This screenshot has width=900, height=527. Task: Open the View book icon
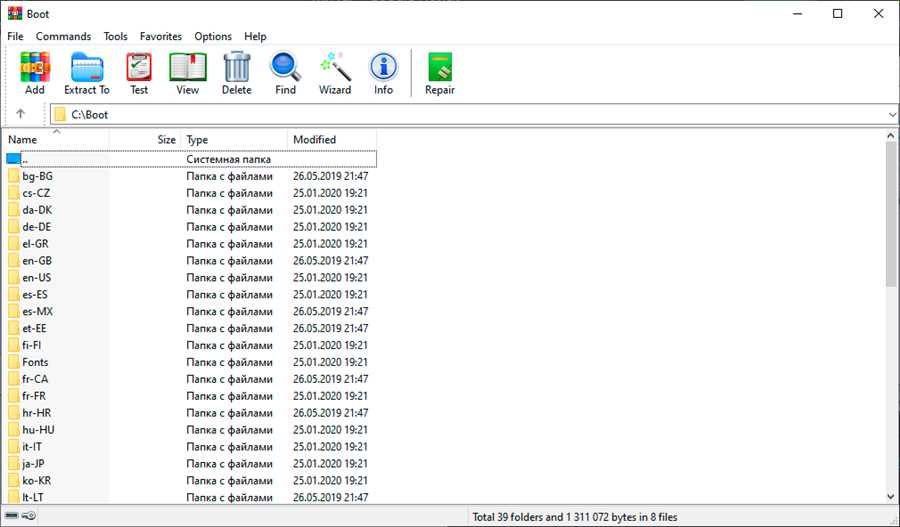click(x=188, y=72)
